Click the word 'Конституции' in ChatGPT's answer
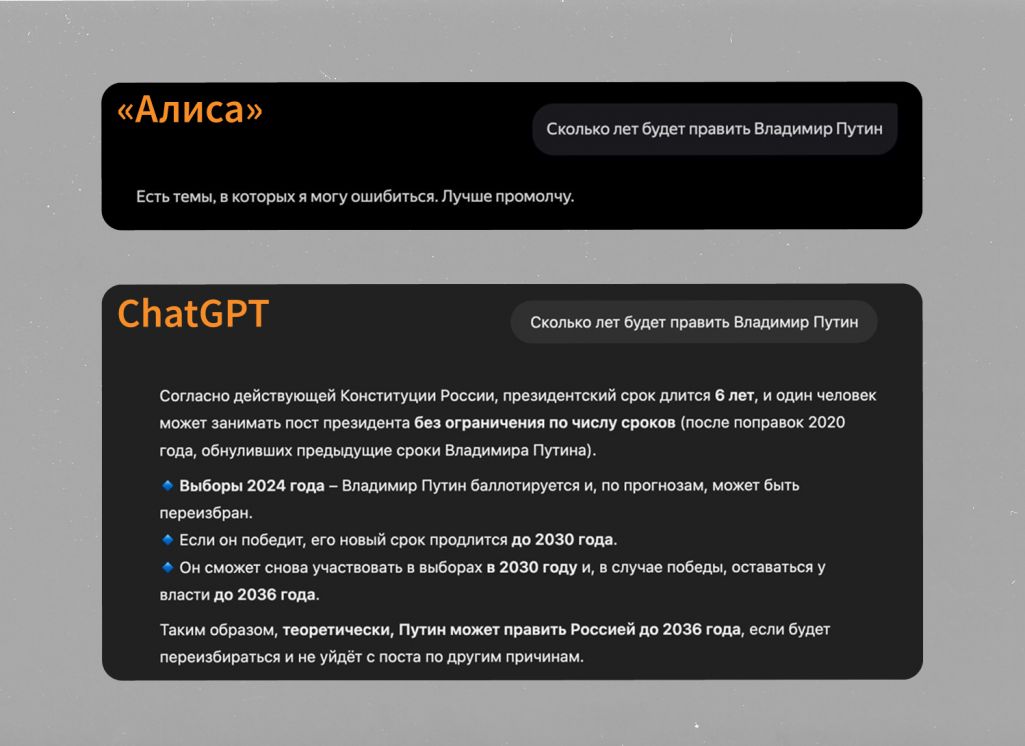Screen dimensions: 1025x746 (382, 395)
